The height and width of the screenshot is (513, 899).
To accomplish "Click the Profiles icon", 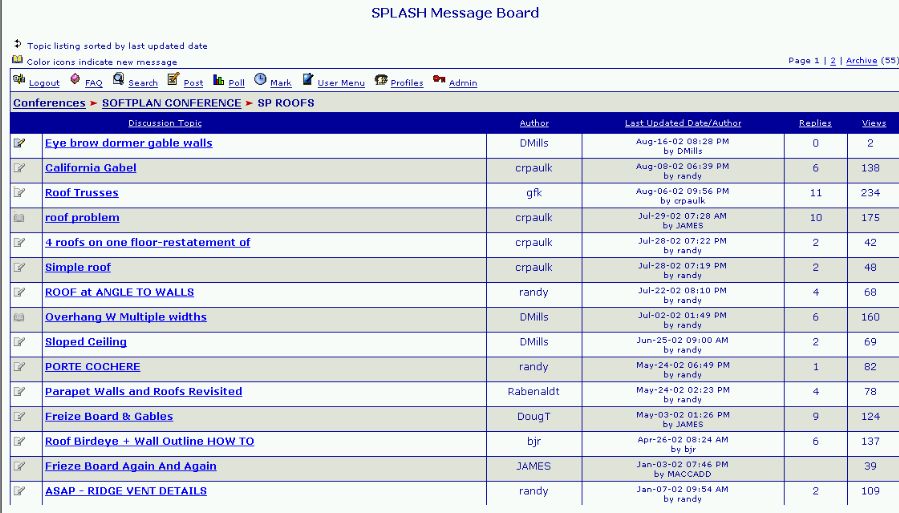I will (381, 80).
